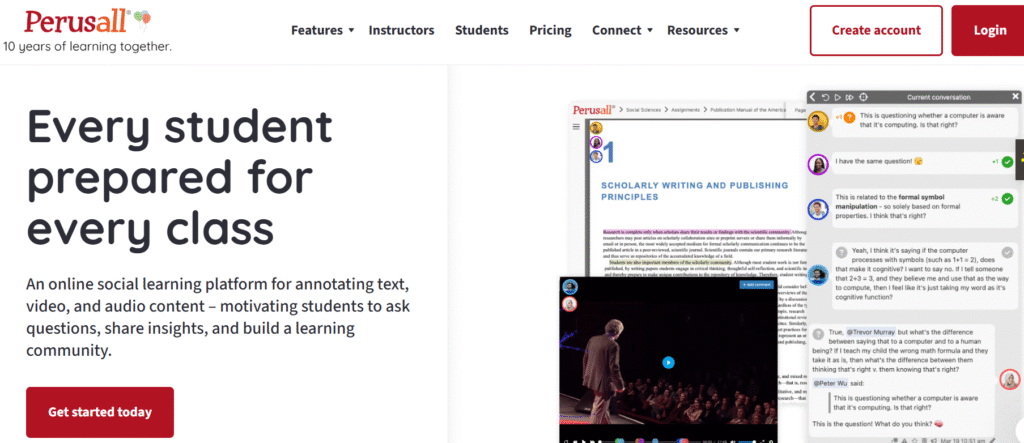Viewport: 1024px width, 443px height.
Task: Close the Current conversation panel
Action: [x=1015, y=97]
